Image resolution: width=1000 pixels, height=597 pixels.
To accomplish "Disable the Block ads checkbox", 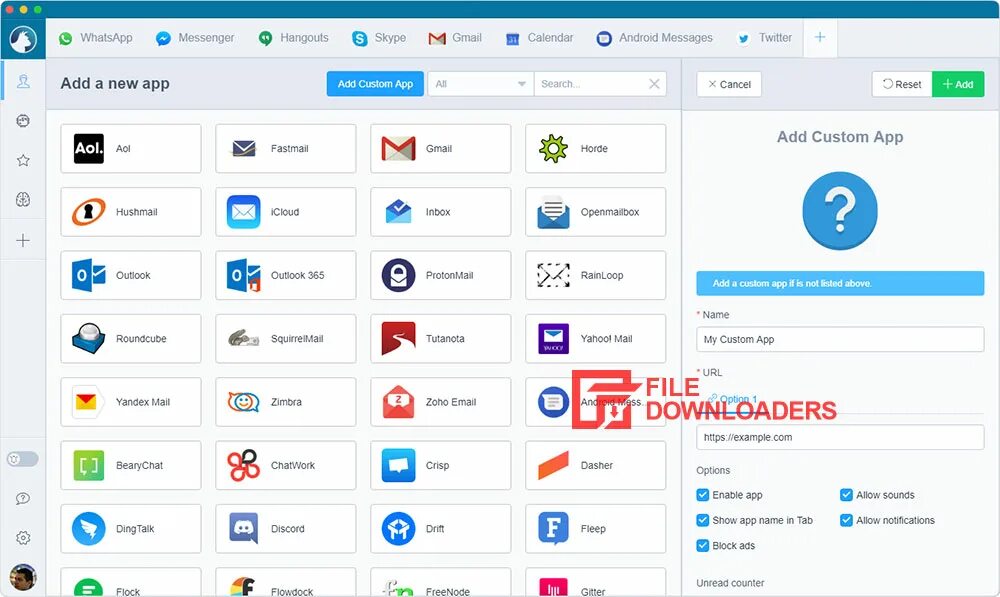I will pyautogui.click(x=703, y=546).
